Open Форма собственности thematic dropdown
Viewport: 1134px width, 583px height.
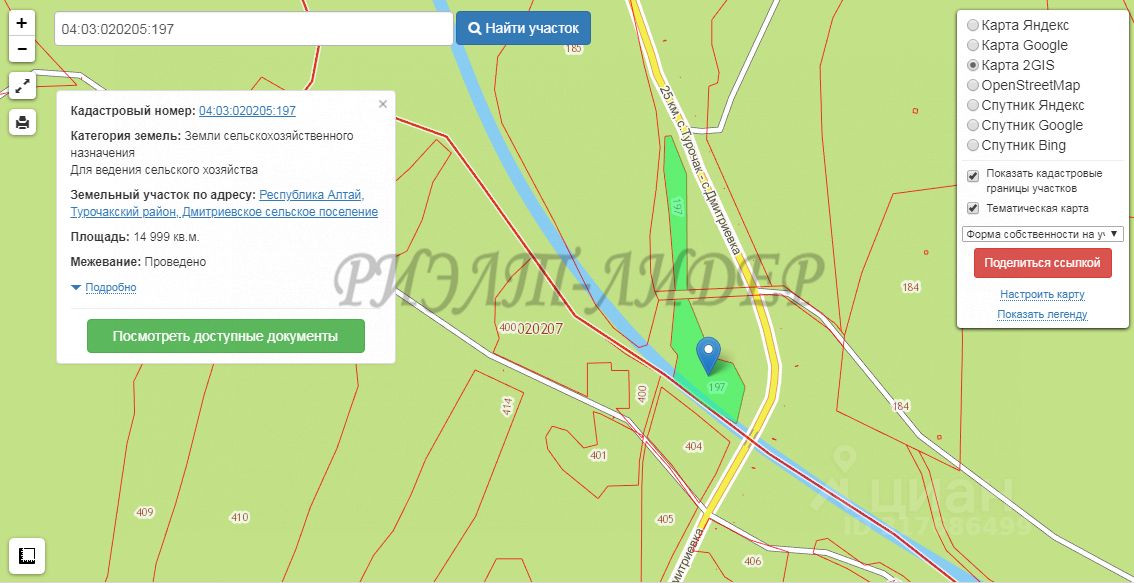1042,234
